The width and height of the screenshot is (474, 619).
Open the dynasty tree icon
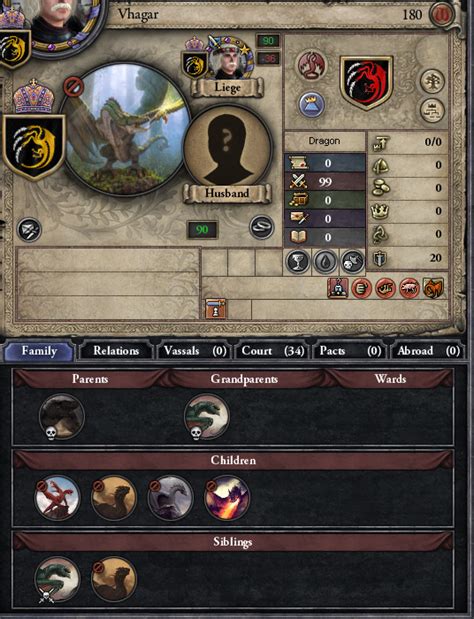(432, 81)
